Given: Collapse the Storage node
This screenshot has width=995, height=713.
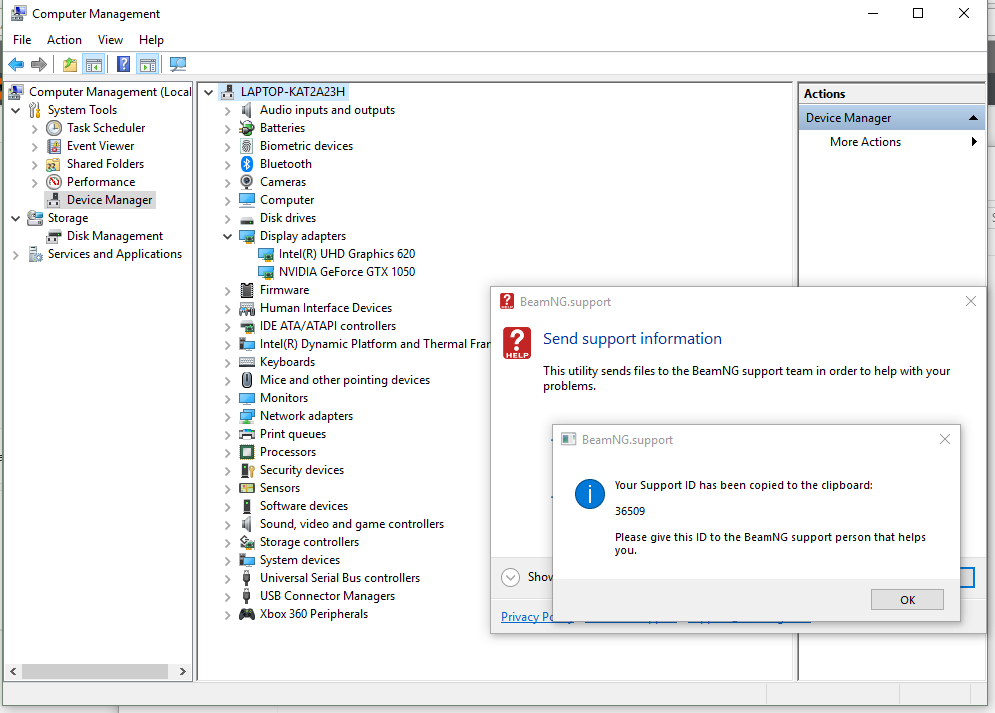Looking at the screenshot, I should coord(16,218).
